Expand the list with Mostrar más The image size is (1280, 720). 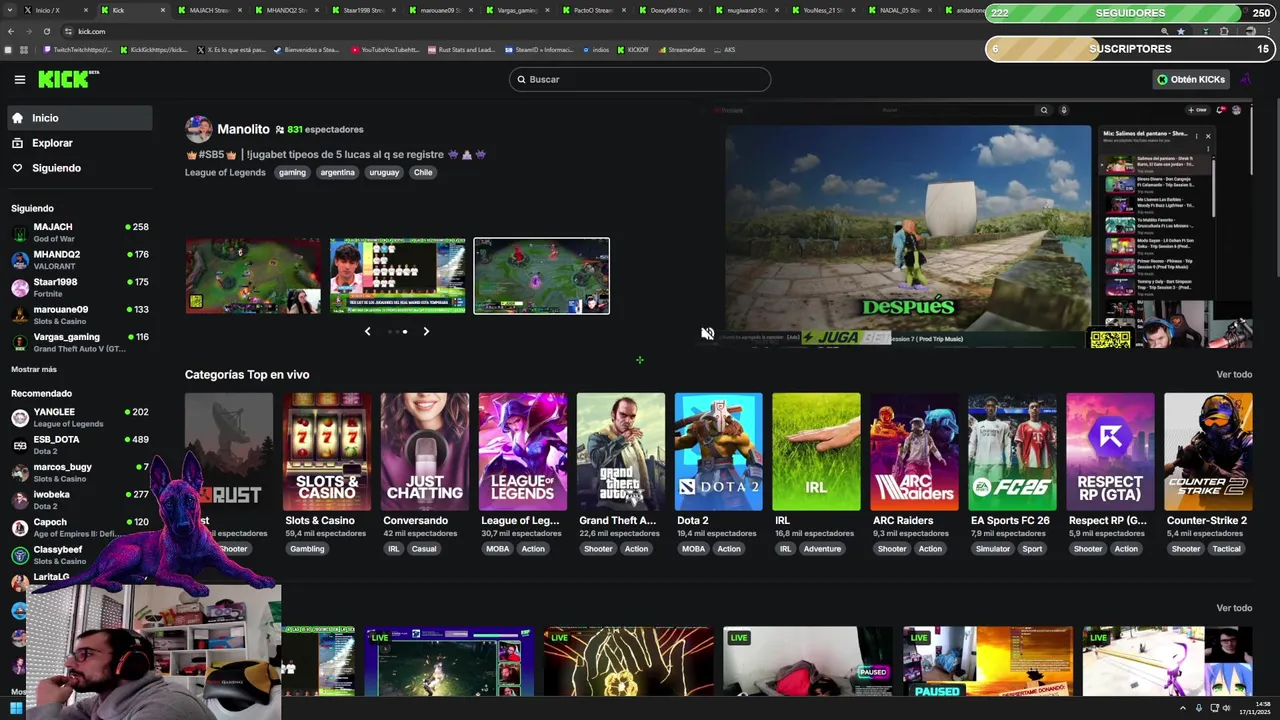tap(34, 369)
